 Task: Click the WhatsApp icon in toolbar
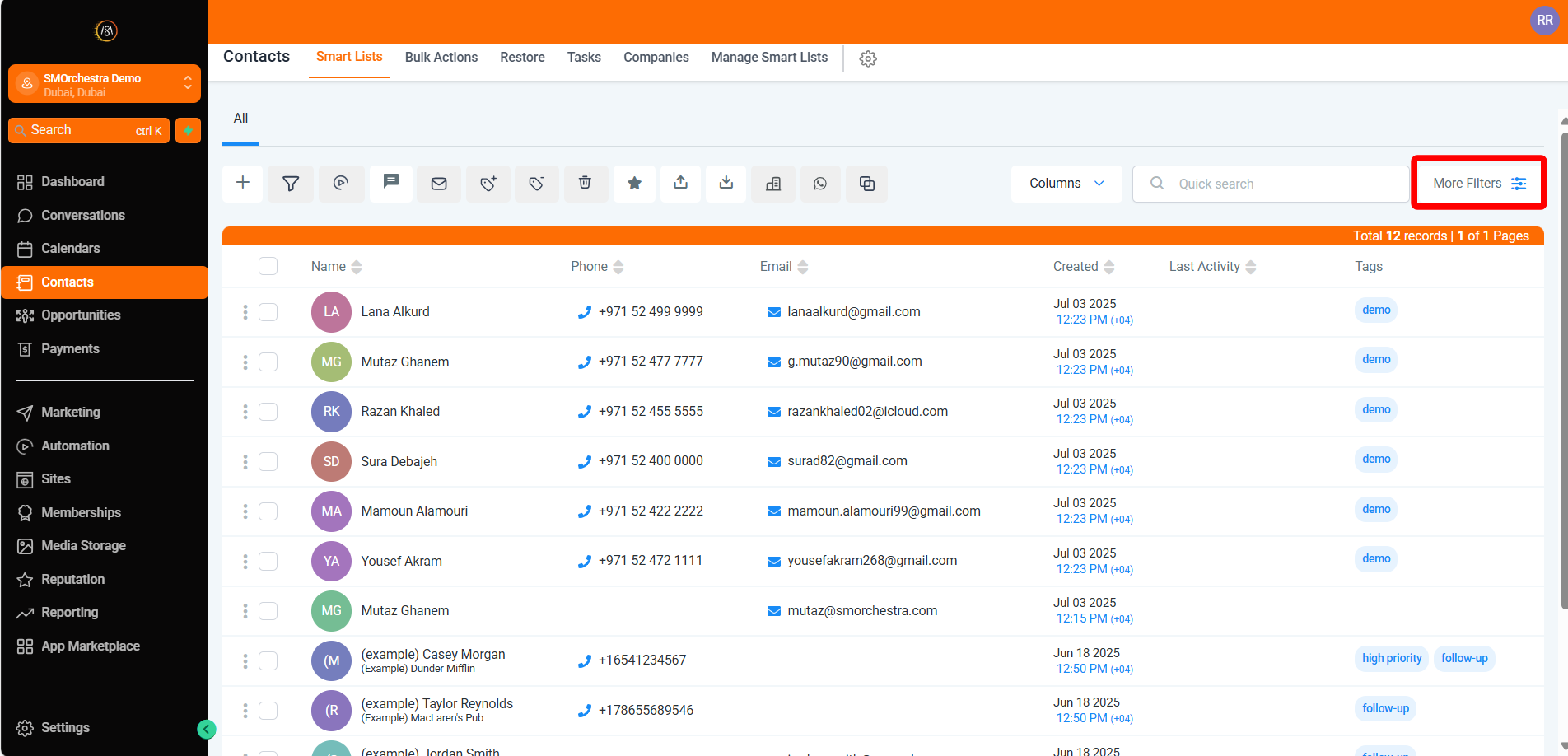(819, 184)
